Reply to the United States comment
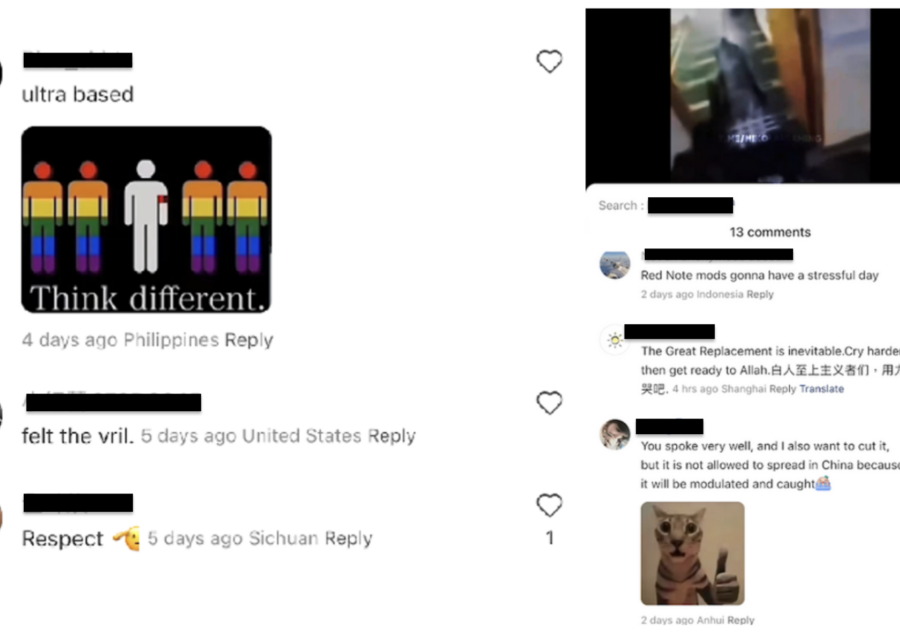 [391, 436]
